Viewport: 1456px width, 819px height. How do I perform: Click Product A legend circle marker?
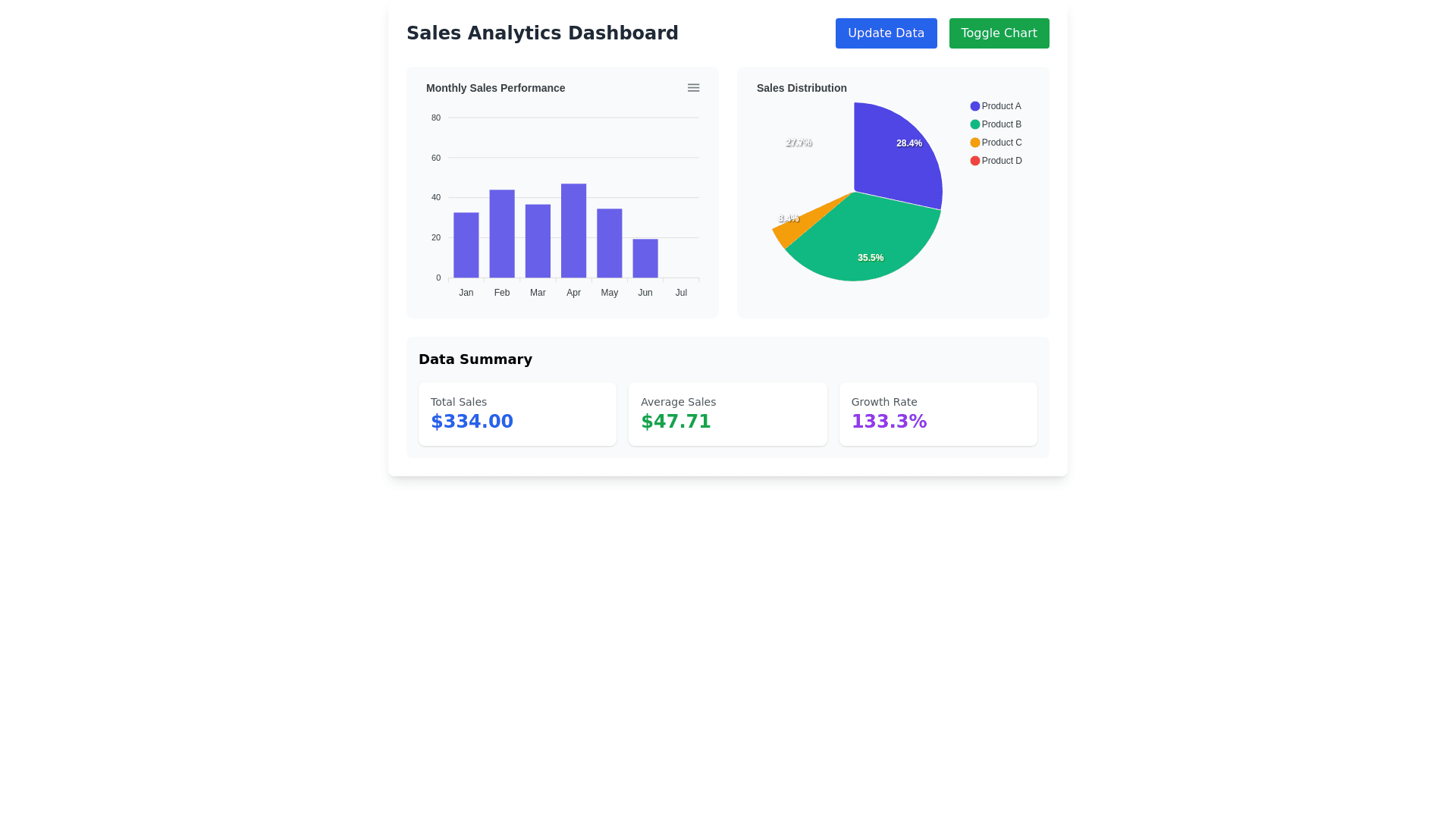(975, 106)
